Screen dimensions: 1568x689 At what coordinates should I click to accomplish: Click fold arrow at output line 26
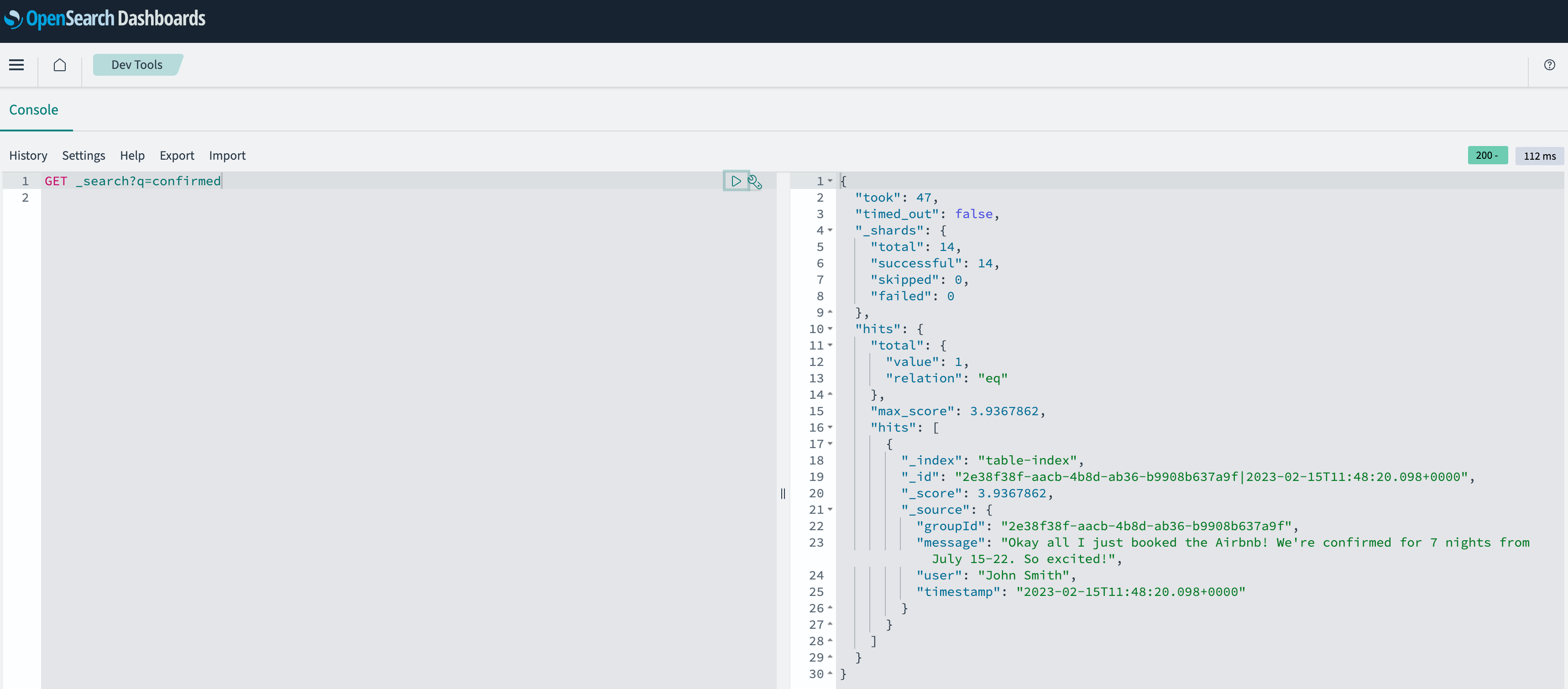[x=830, y=608]
